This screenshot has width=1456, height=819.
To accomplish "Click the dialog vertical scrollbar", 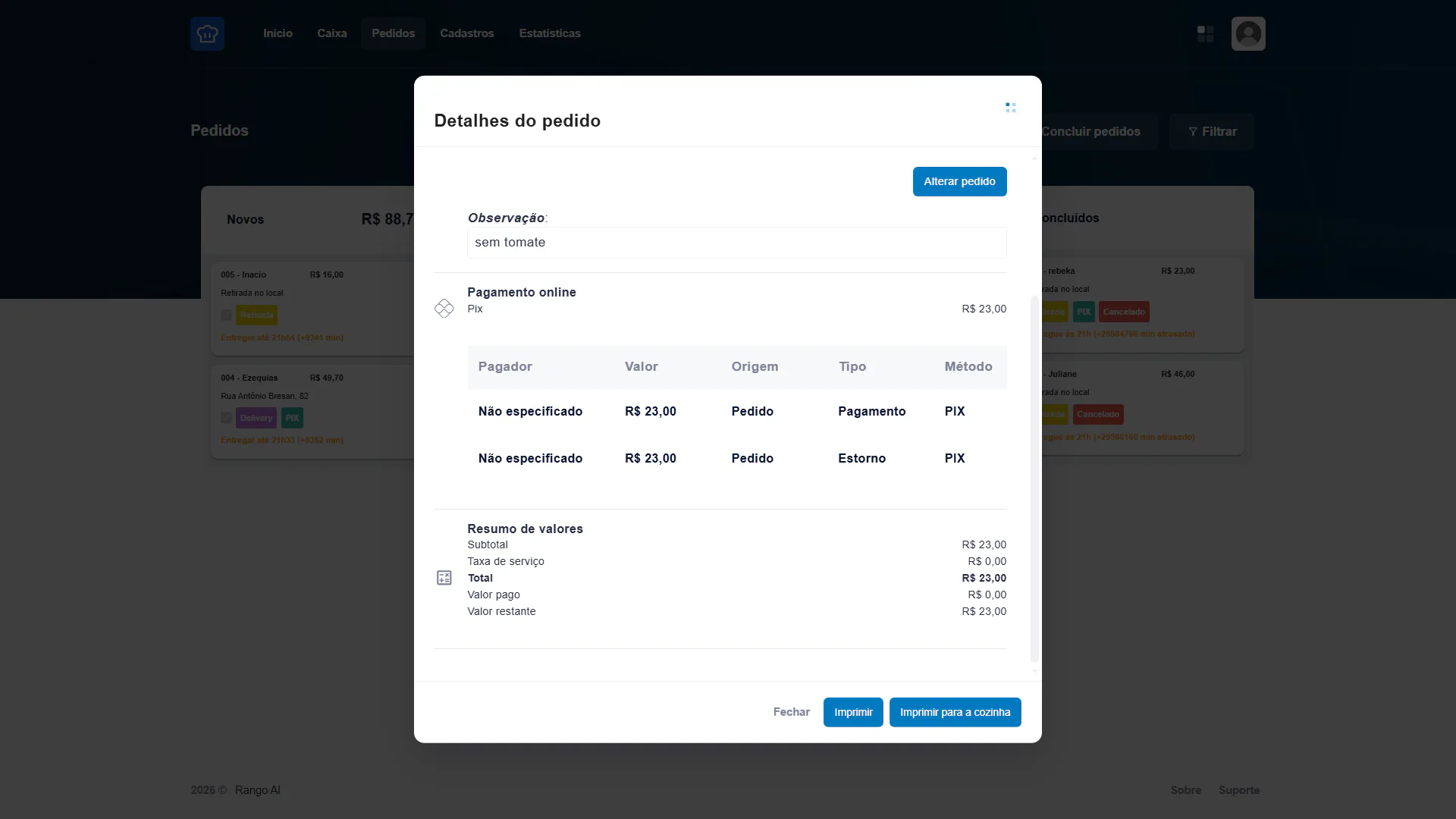I will click(x=1034, y=479).
